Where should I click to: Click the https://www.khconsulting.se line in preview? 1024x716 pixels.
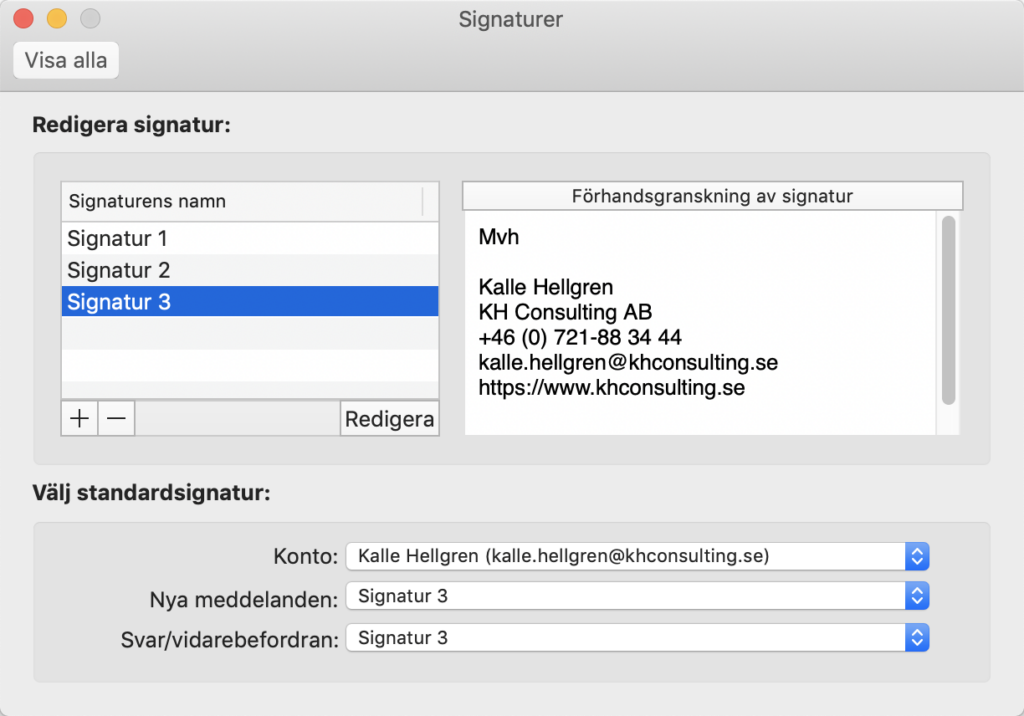click(x=612, y=387)
